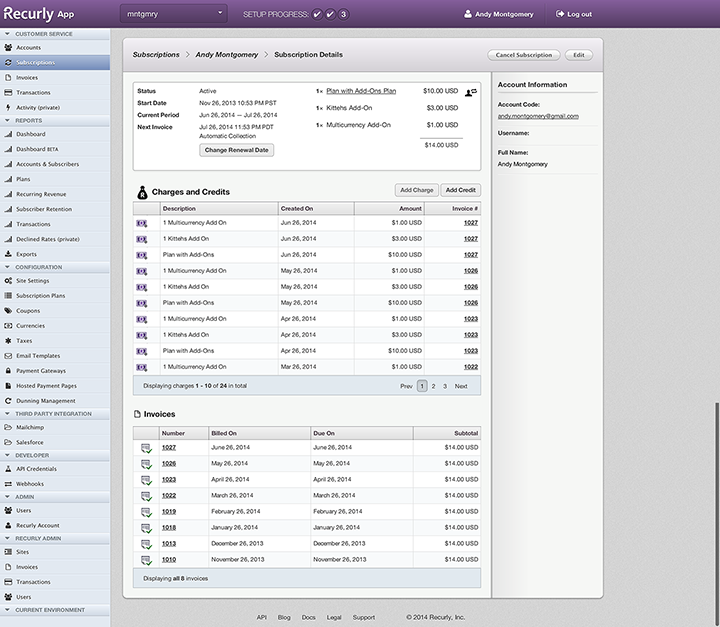This screenshot has width=720, height=627.
Task: Click the subscription account swap icon beside $10.00 USD
Action: pyautogui.click(x=471, y=92)
